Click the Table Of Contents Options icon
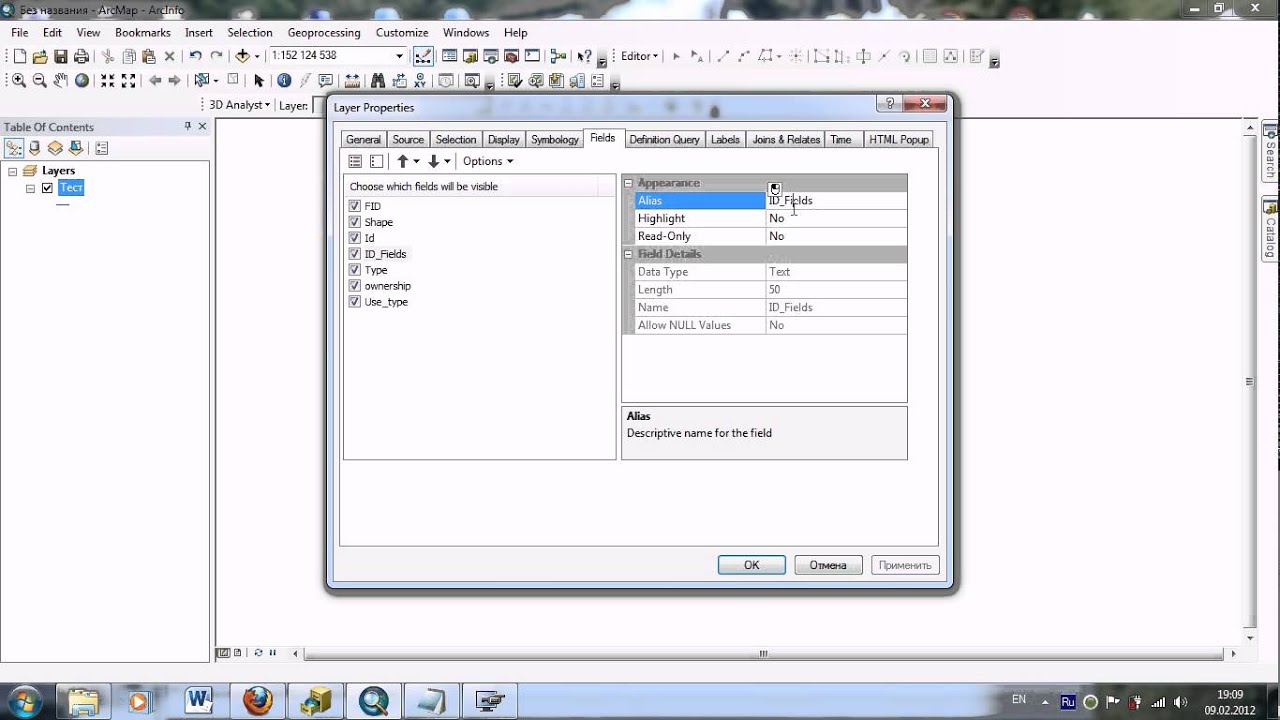 pos(101,148)
